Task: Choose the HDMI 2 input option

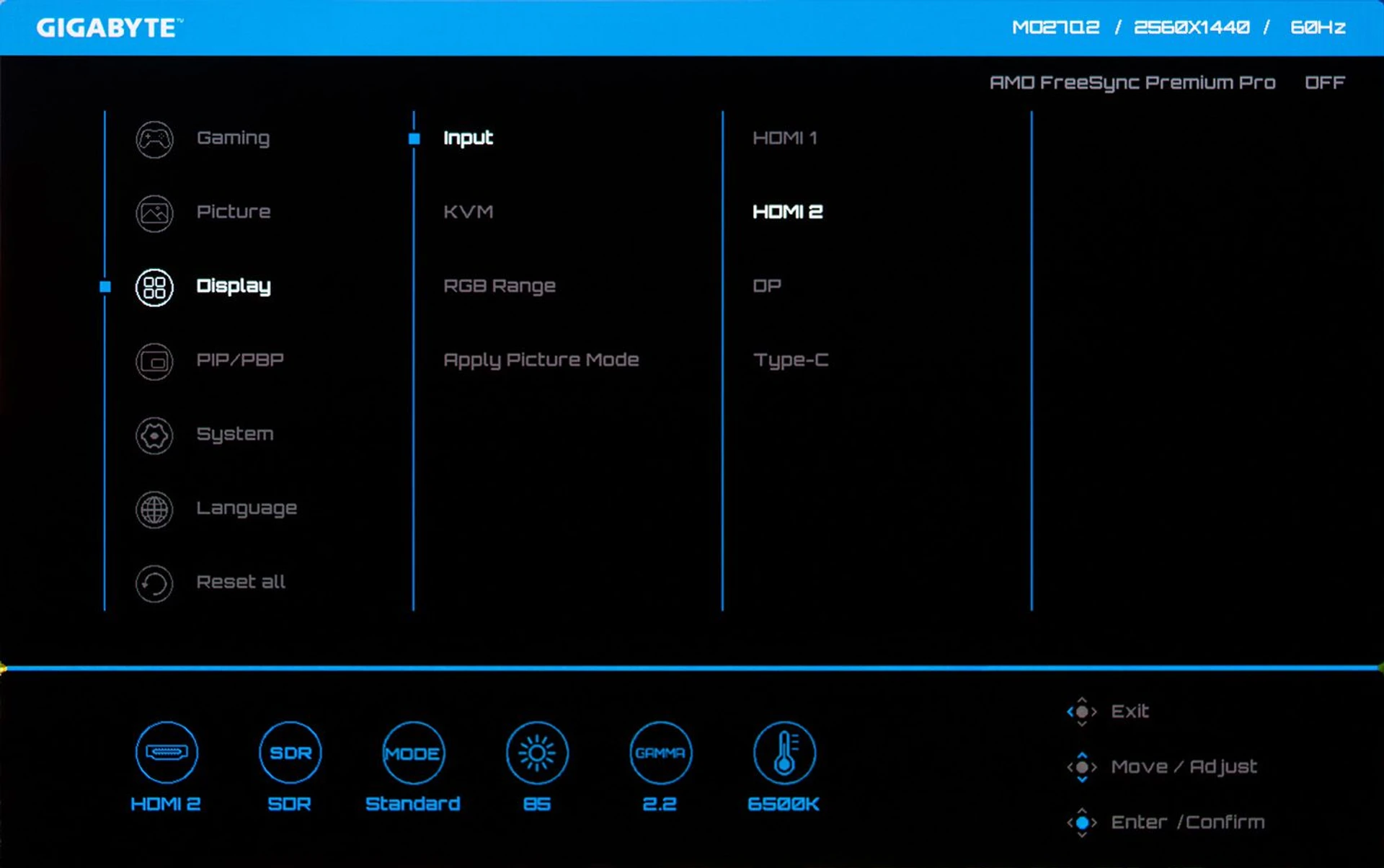Action: 788,211
